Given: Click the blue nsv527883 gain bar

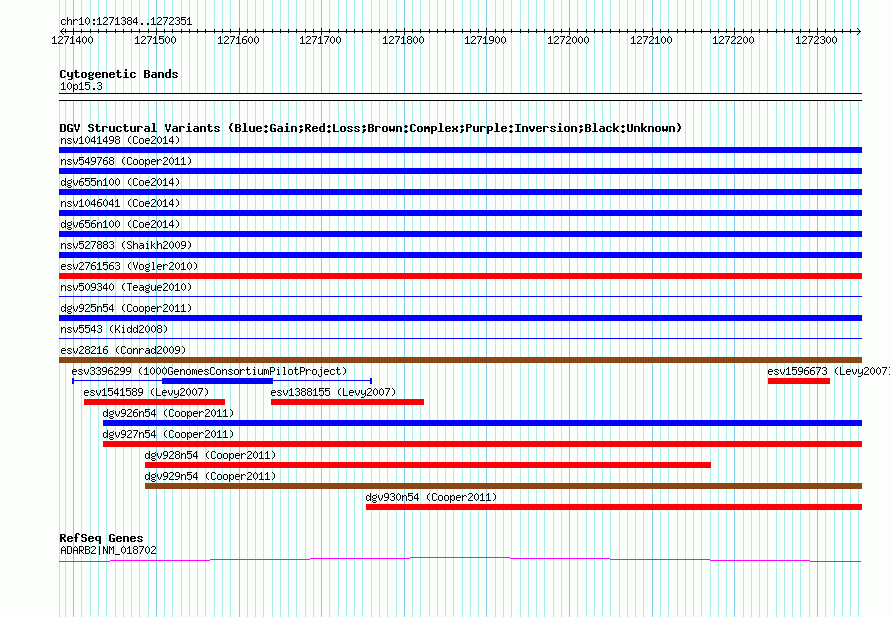Looking at the screenshot, I should 460,255.
